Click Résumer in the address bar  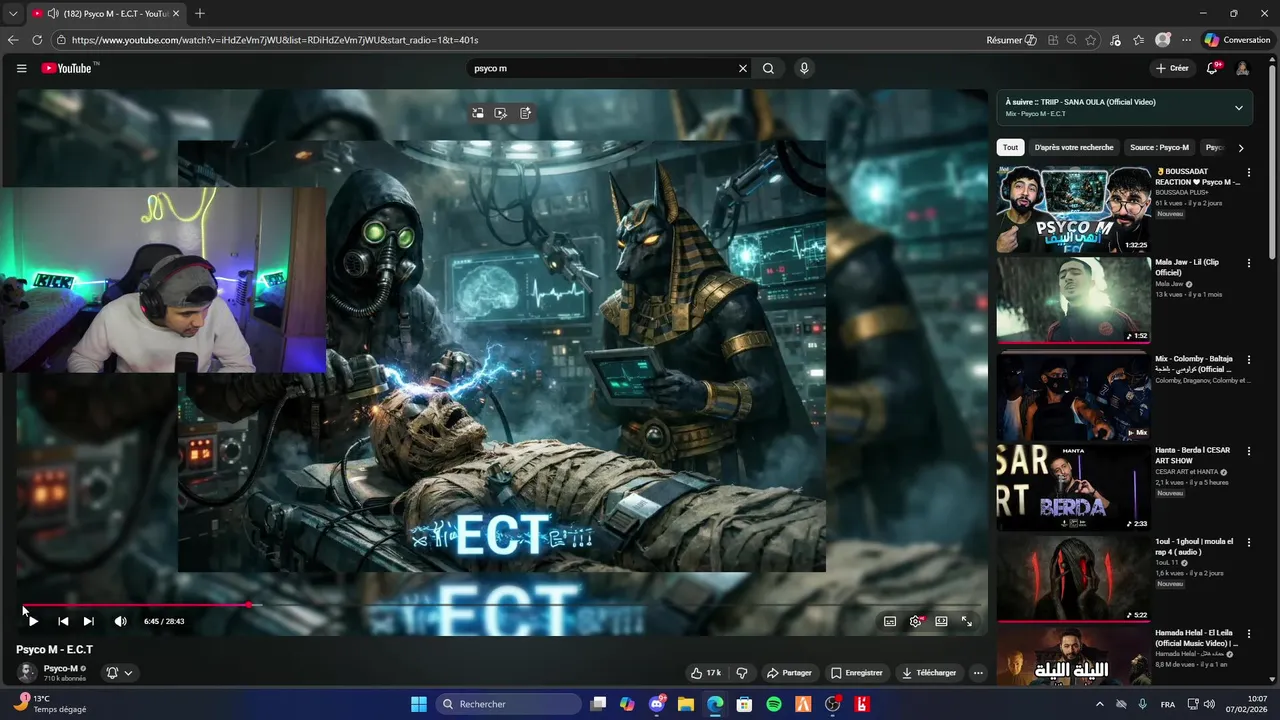[1011, 40]
